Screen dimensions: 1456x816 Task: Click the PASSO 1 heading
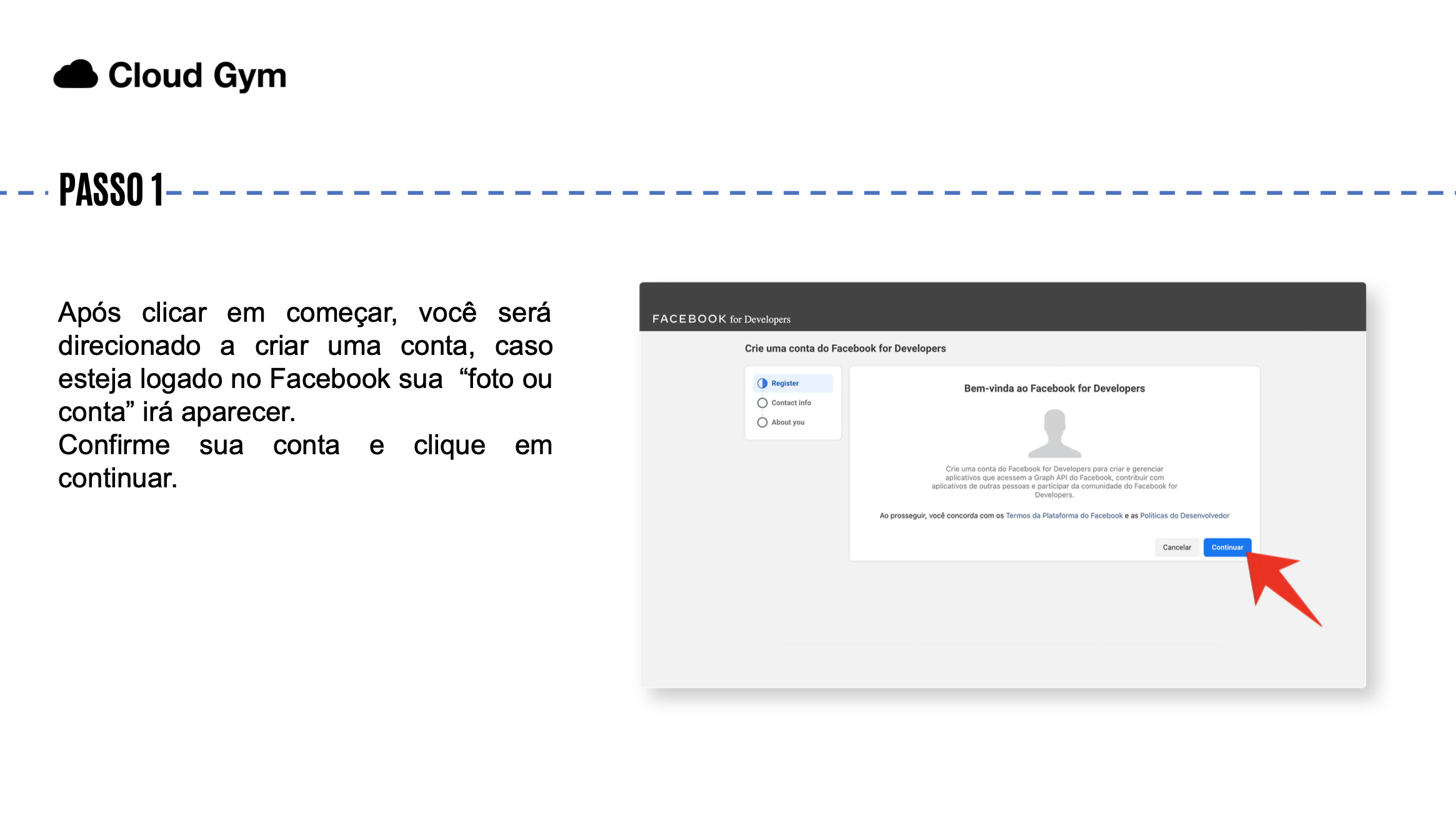[x=111, y=191]
